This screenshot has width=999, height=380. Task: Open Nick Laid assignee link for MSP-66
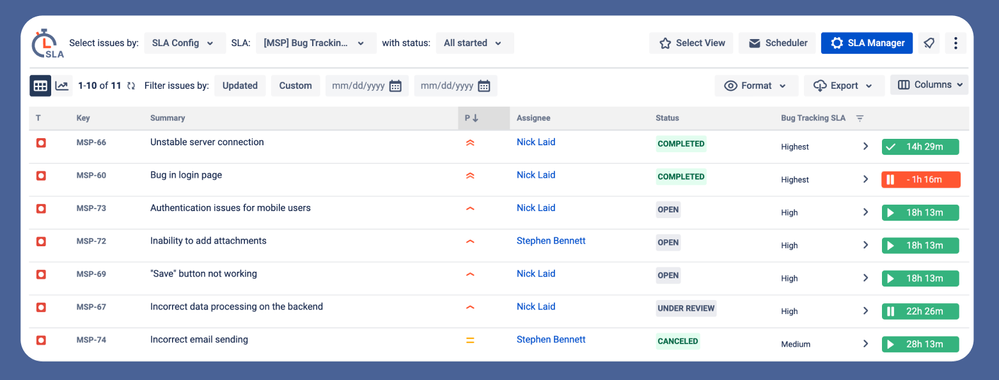point(536,142)
